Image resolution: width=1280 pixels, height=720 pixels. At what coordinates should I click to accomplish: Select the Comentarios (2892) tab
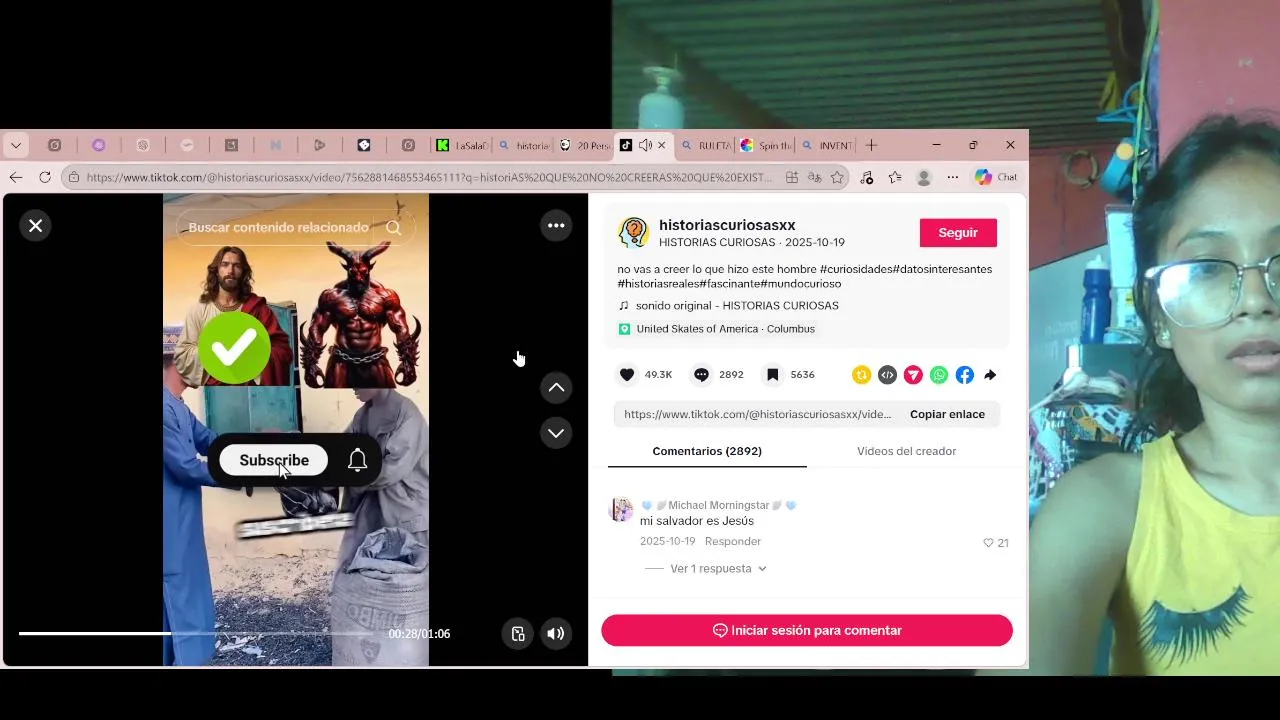(707, 451)
